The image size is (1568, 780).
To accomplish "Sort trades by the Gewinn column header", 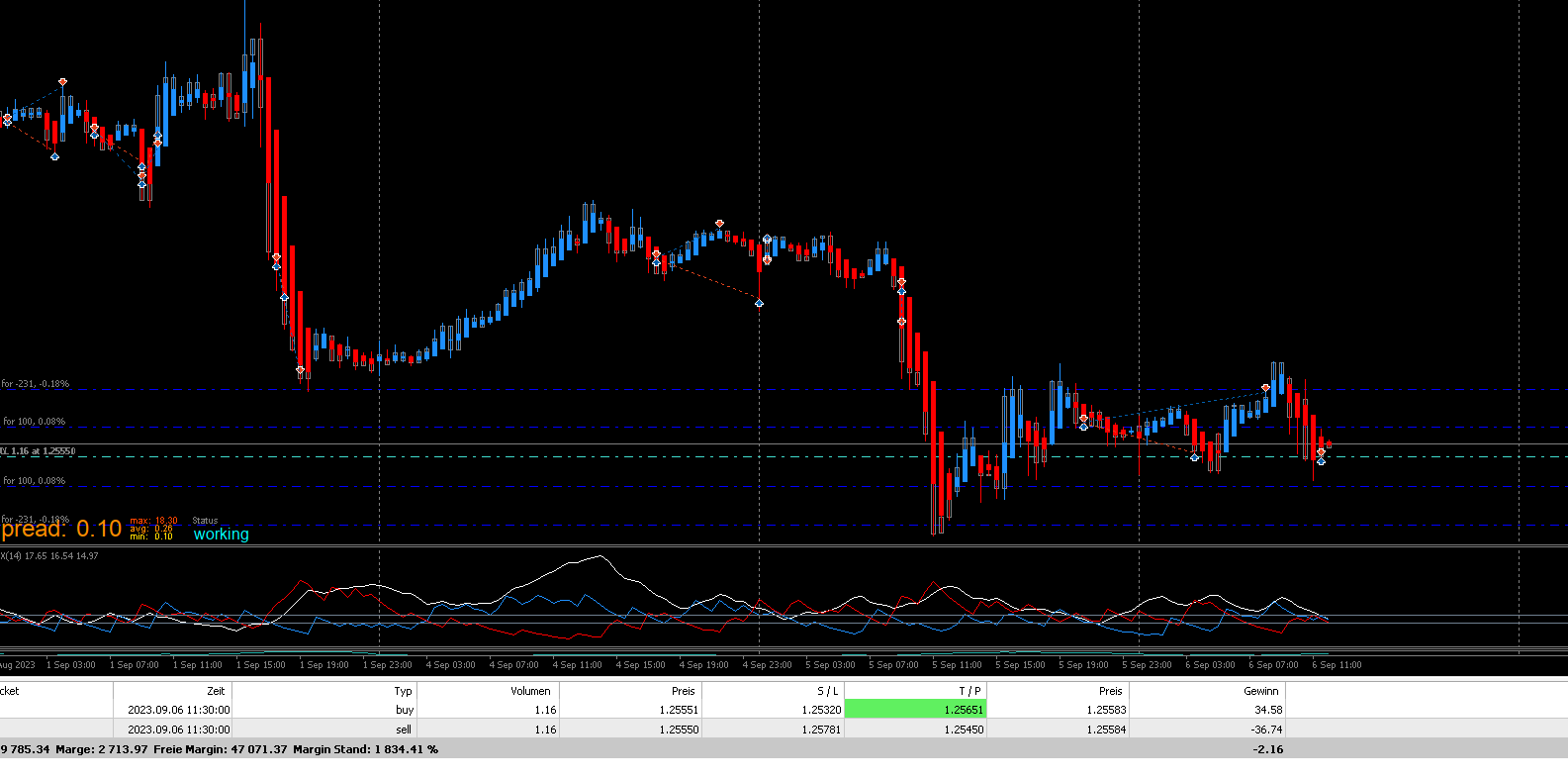I will (1261, 691).
